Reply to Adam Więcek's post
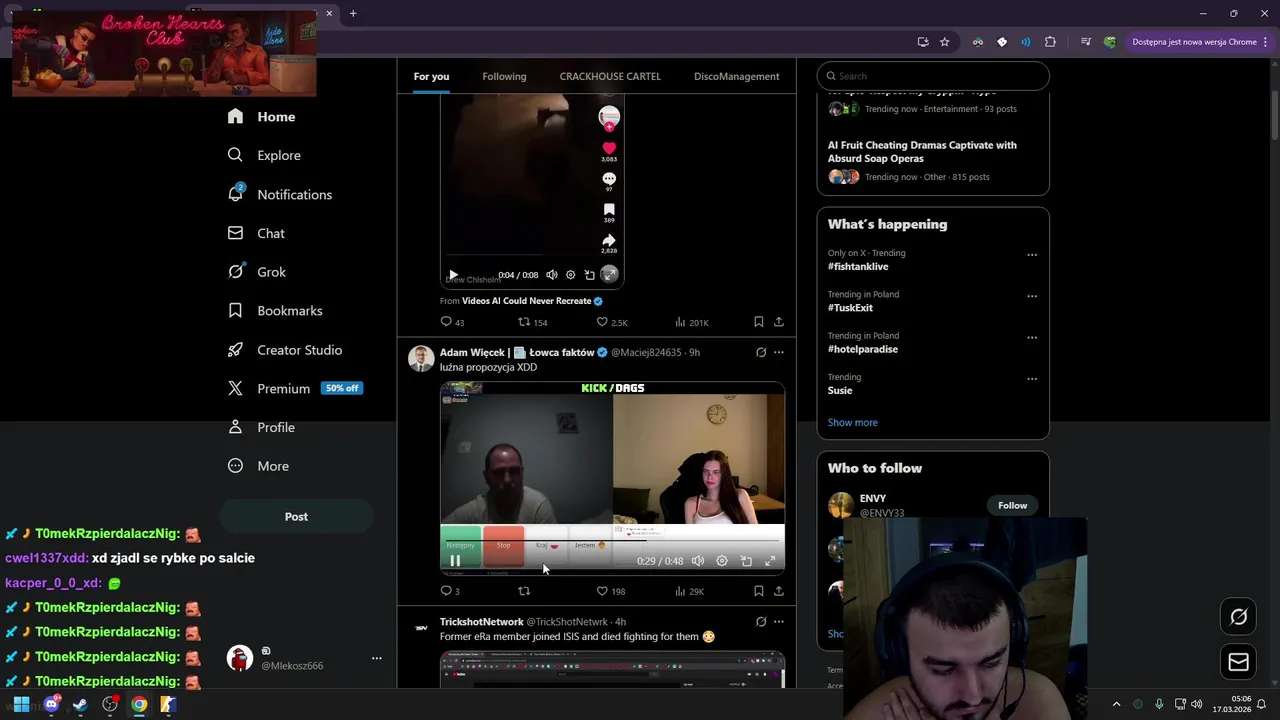 446,591
